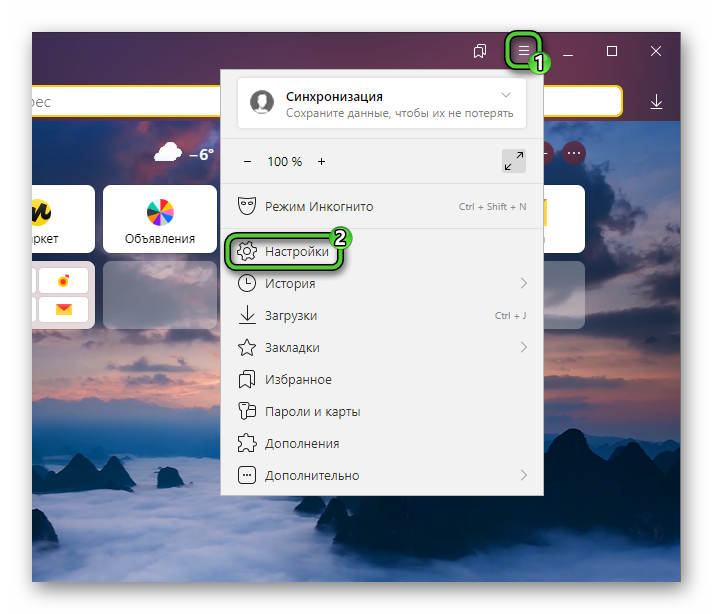The width and height of the screenshot is (713, 614).
Task: Click the −6° temperature reading
Action: pos(201,155)
